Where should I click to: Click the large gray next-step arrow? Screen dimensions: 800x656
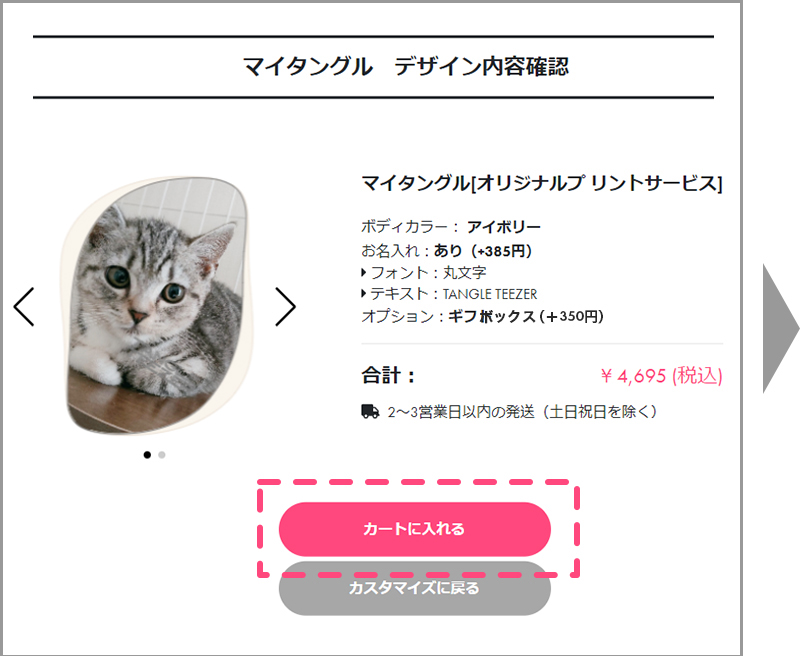(x=780, y=328)
